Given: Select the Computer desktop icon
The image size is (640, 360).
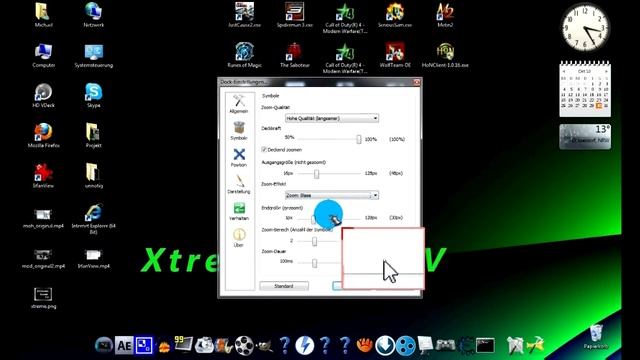Looking at the screenshot, I should [x=43, y=55].
